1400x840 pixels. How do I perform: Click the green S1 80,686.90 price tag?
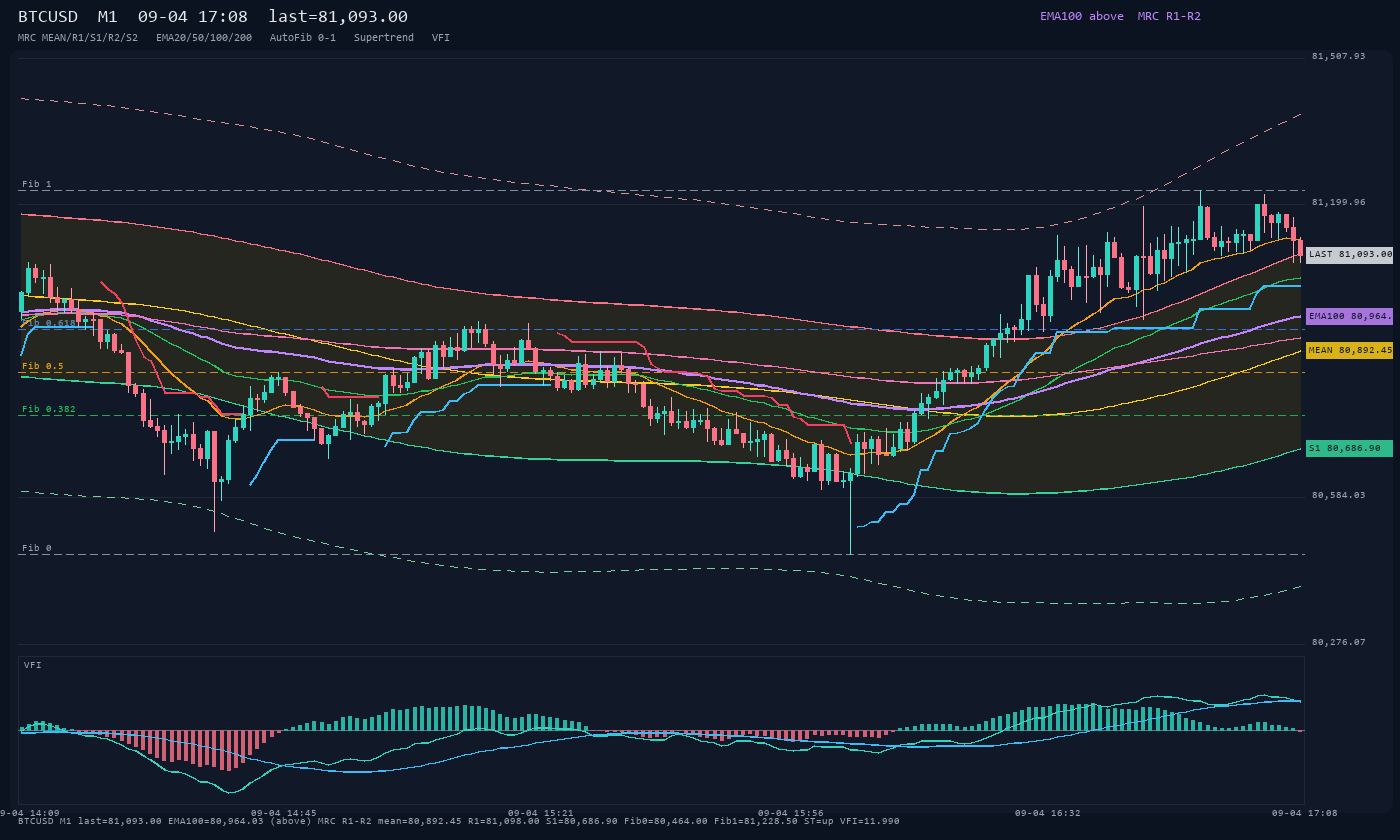tap(1350, 448)
